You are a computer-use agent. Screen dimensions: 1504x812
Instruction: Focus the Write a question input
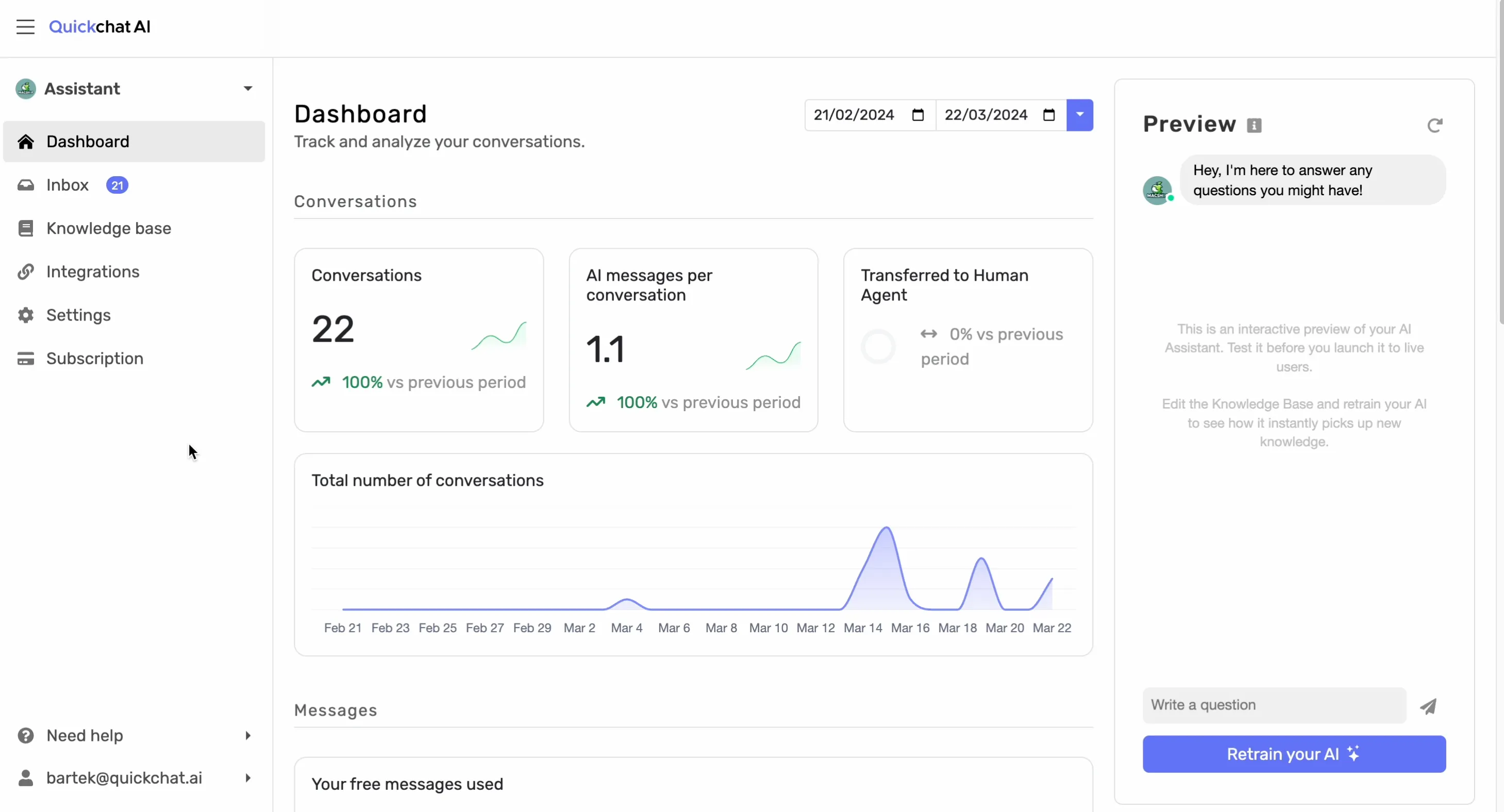coord(1274,705)
